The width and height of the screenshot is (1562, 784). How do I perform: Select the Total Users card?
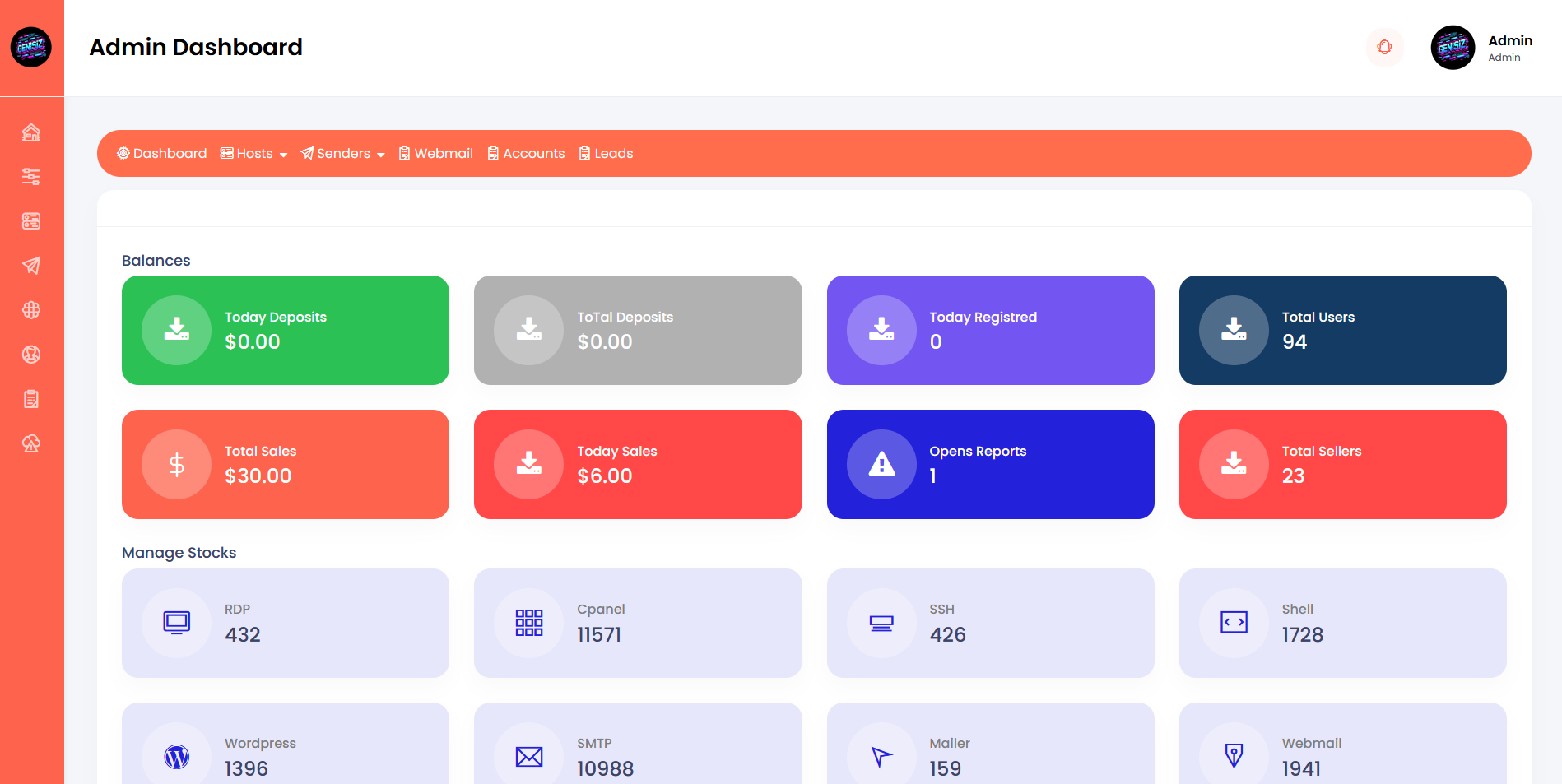[x=1342, y=330]
